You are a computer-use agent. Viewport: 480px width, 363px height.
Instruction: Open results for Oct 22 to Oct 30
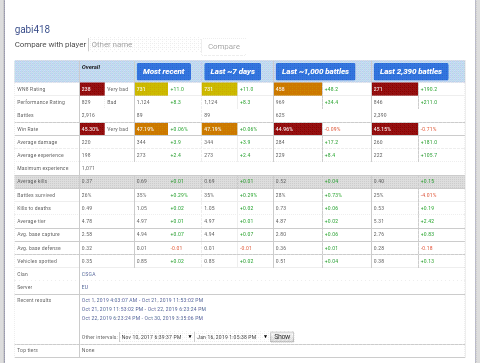tap(142, 318)
